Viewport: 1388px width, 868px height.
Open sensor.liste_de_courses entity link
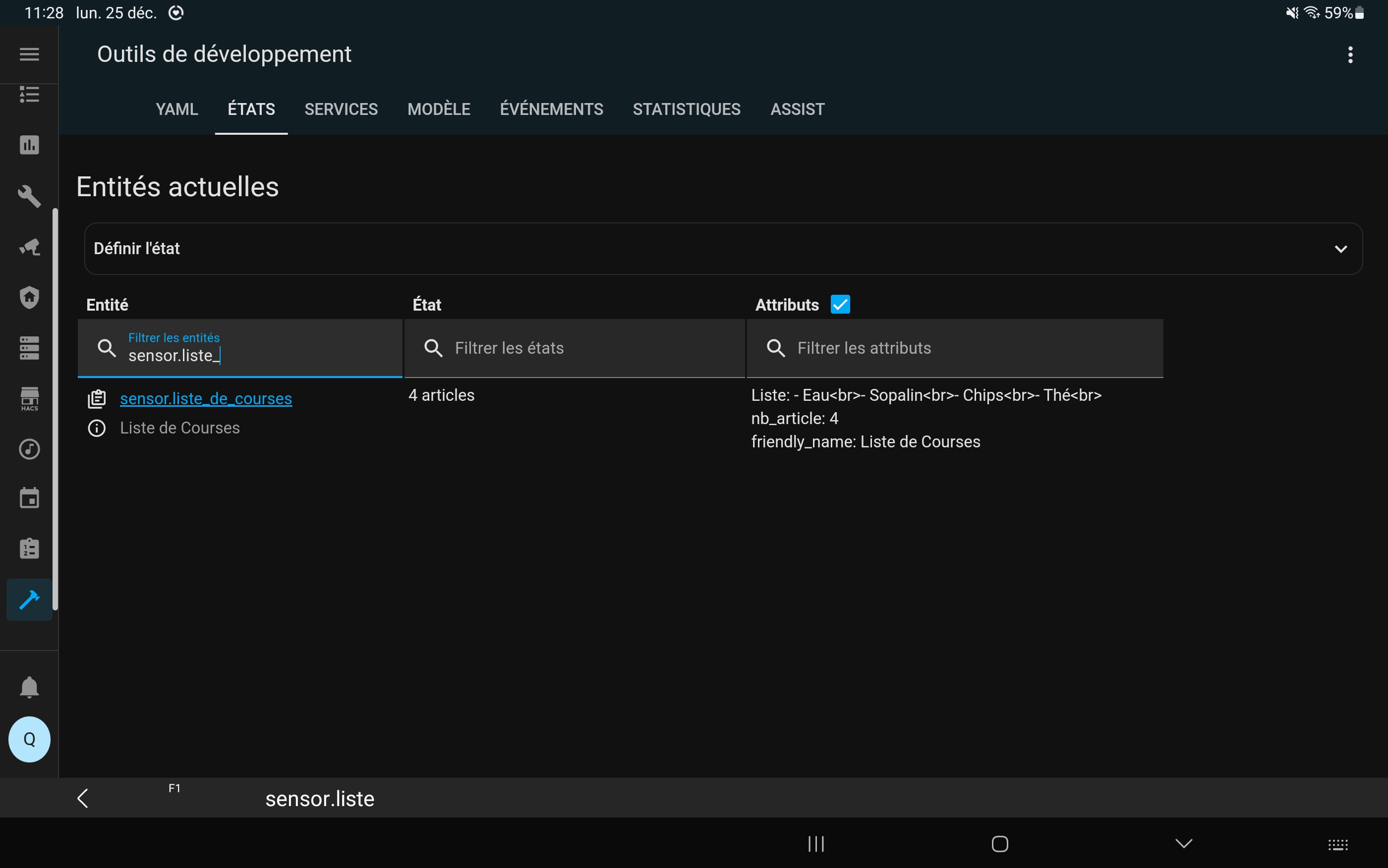coord(206,398)
